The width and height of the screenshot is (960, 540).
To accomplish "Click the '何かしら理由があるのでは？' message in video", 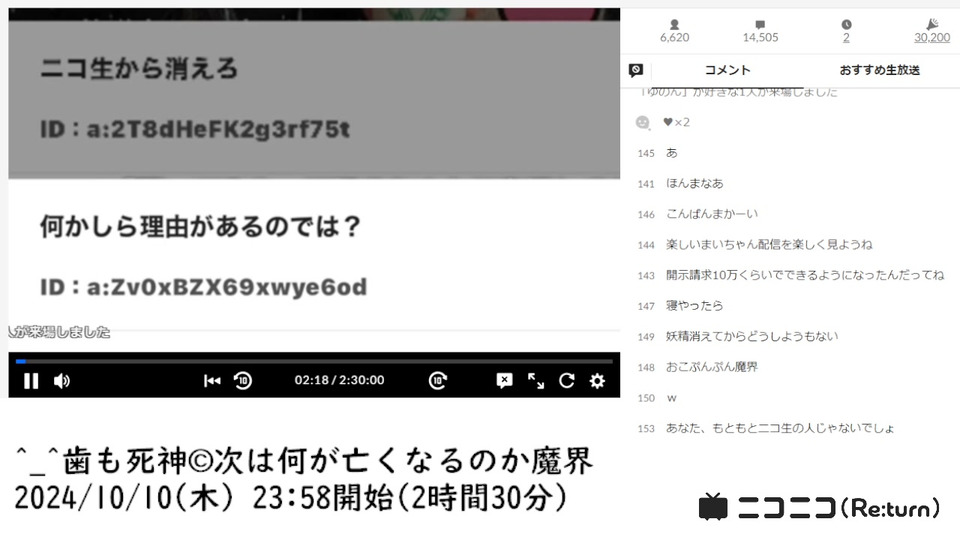I will click(x=201, y=226).
